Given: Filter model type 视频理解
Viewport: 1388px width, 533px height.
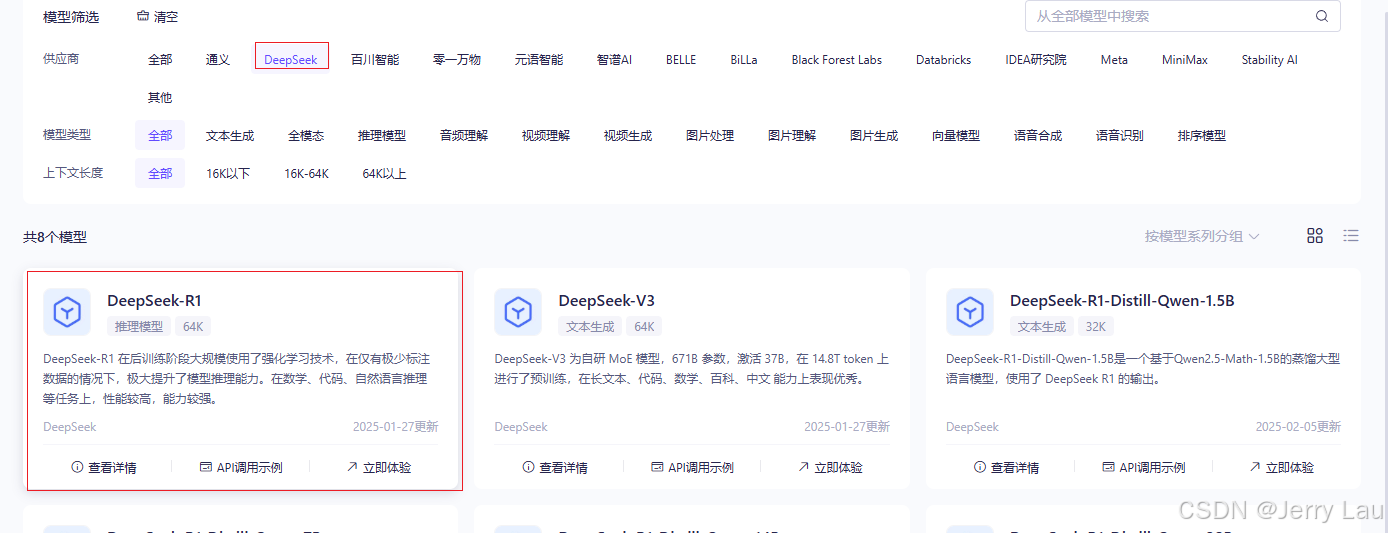Looking at the screenshot, I should pos(546,135).
